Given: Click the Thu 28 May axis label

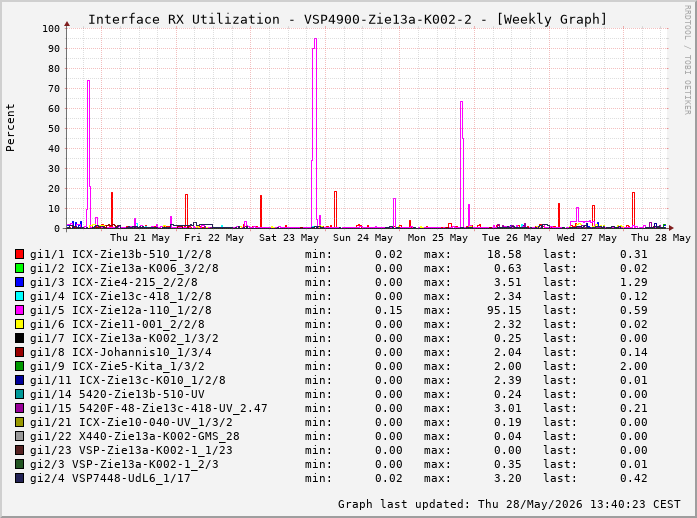Looking at the screenshot, I should pos(661,238).
